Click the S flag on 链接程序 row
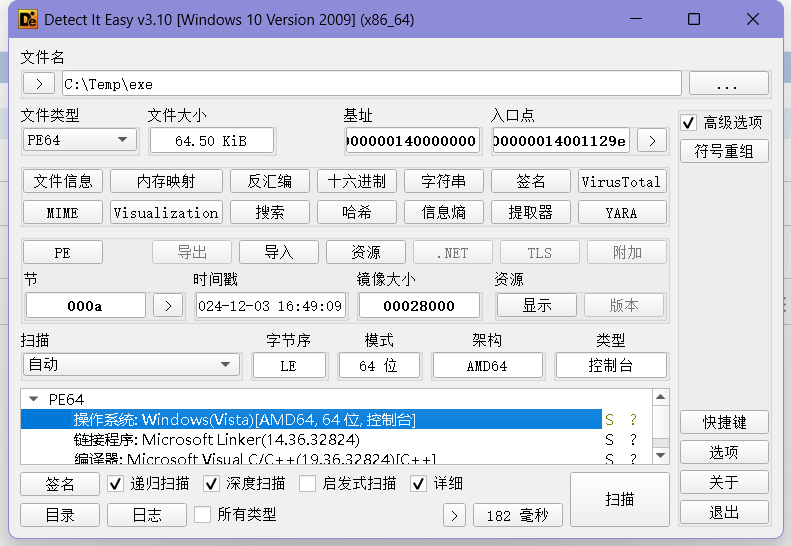This screenshot has width=791, height=546. click(609, 440)
